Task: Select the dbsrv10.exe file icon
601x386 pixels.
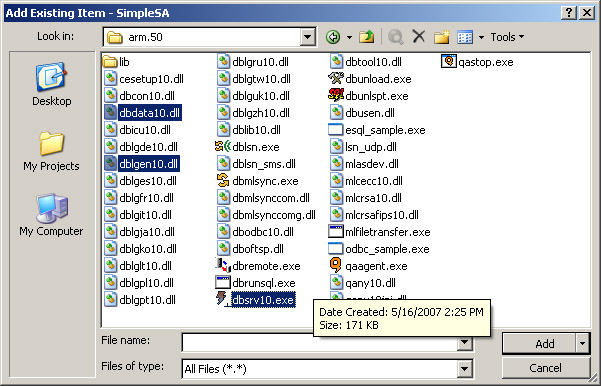Action: coord(223,300)
